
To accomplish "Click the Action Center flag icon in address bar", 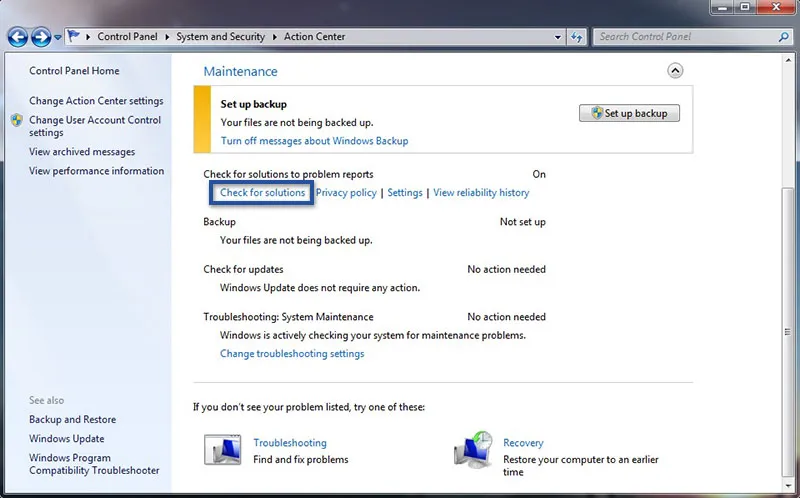I will 74,37.
